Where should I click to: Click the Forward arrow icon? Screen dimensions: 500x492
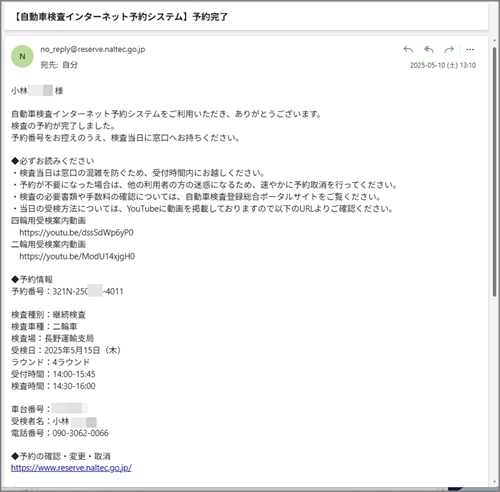click(449, 50)
